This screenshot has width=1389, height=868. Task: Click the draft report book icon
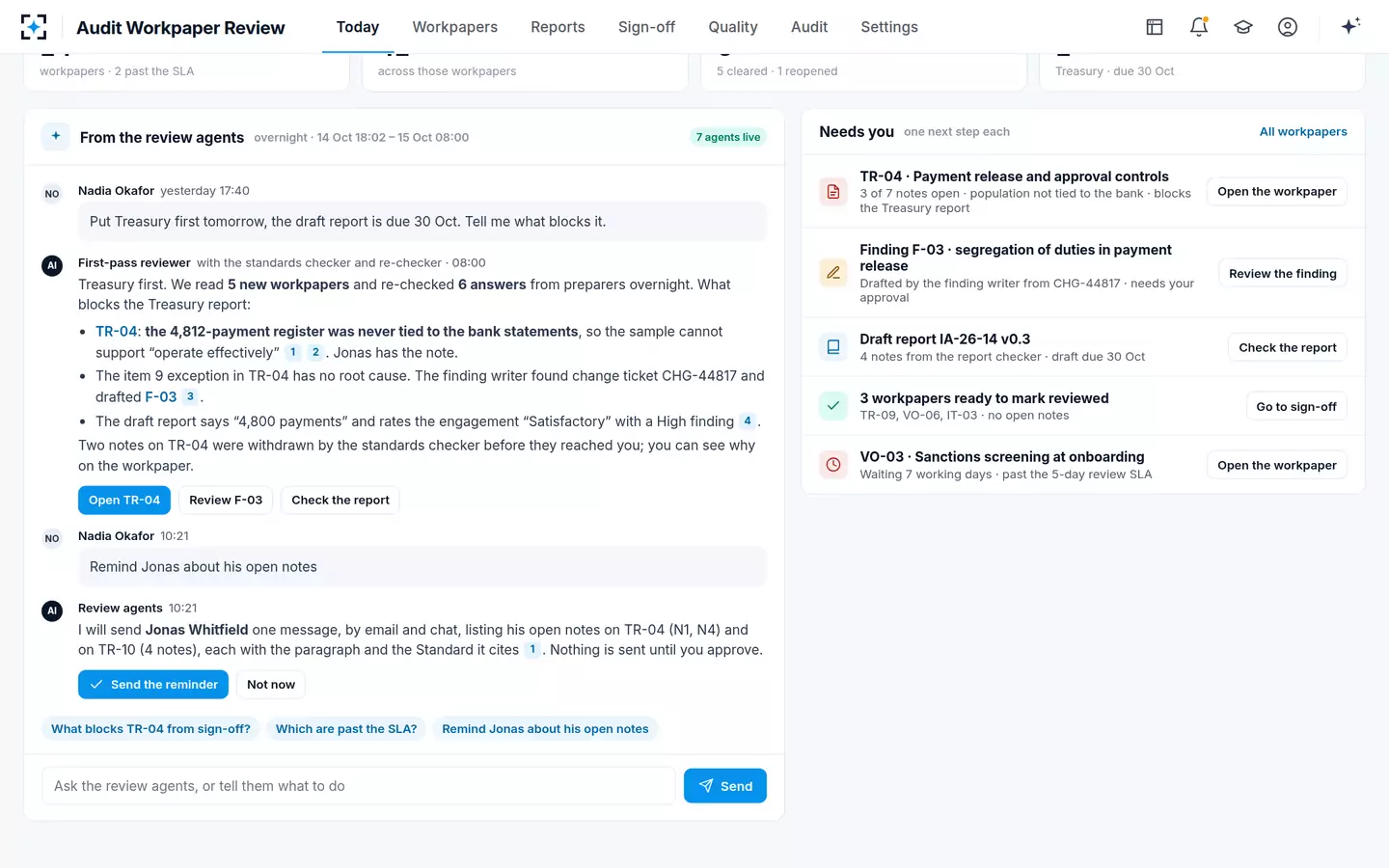coord(833,347)
